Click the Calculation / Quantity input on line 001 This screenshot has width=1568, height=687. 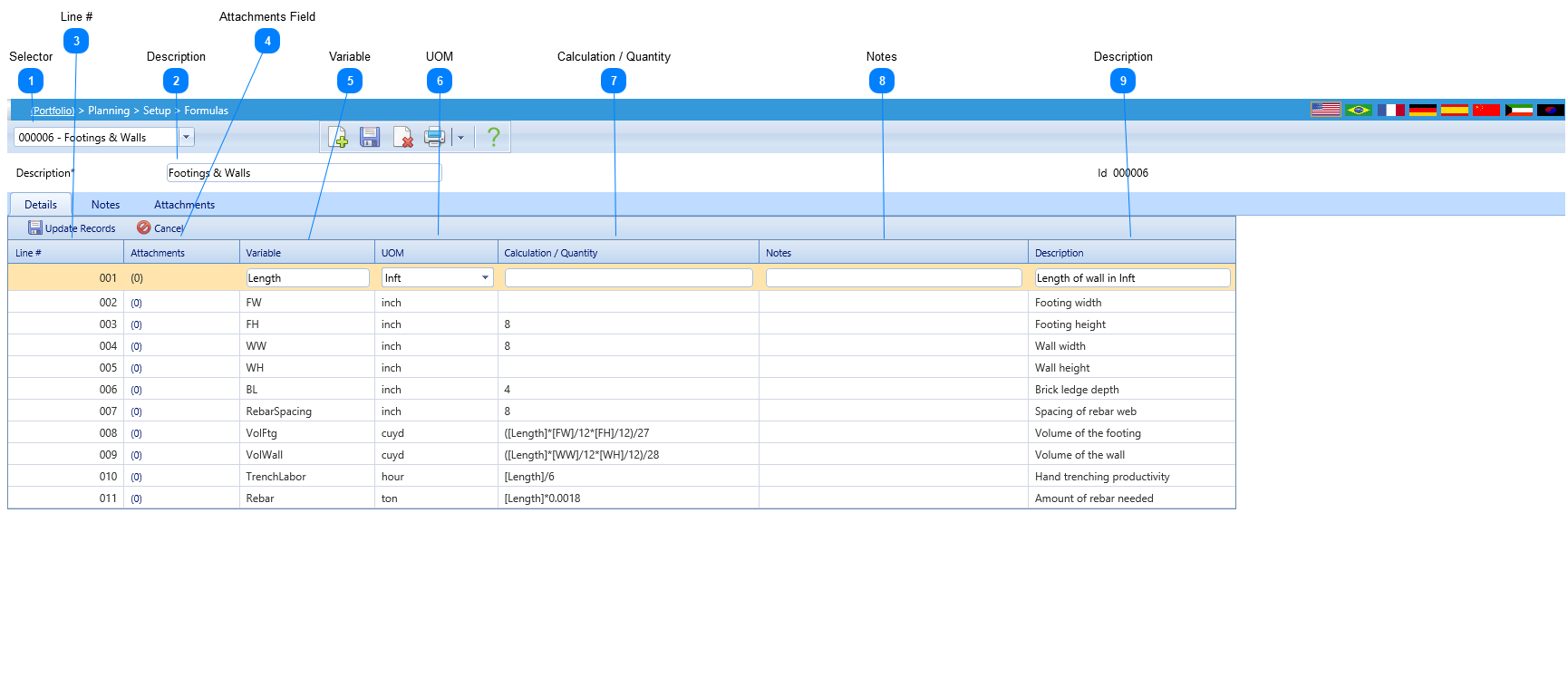pyautogui.click(x=628, y=278)
